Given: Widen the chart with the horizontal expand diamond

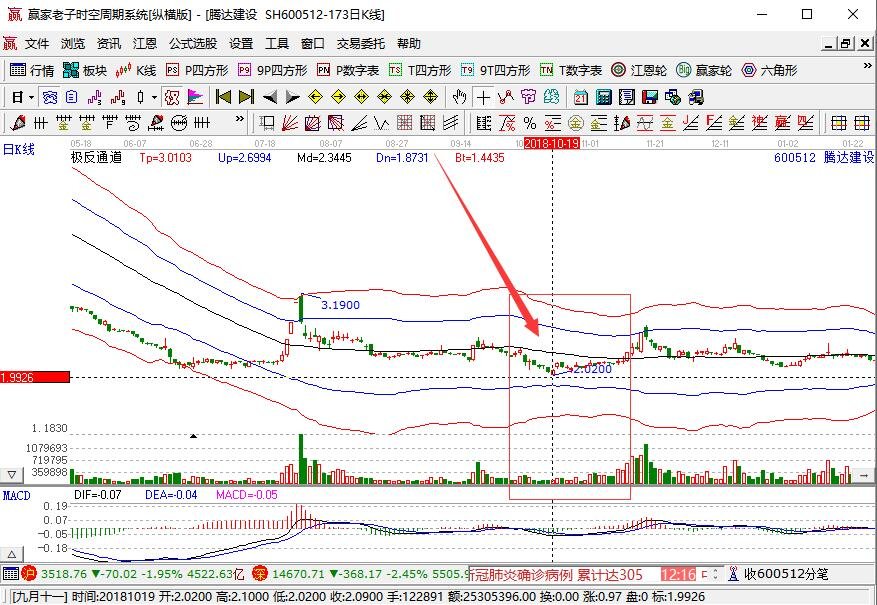Looking at the screenshot, I should 361,97.
